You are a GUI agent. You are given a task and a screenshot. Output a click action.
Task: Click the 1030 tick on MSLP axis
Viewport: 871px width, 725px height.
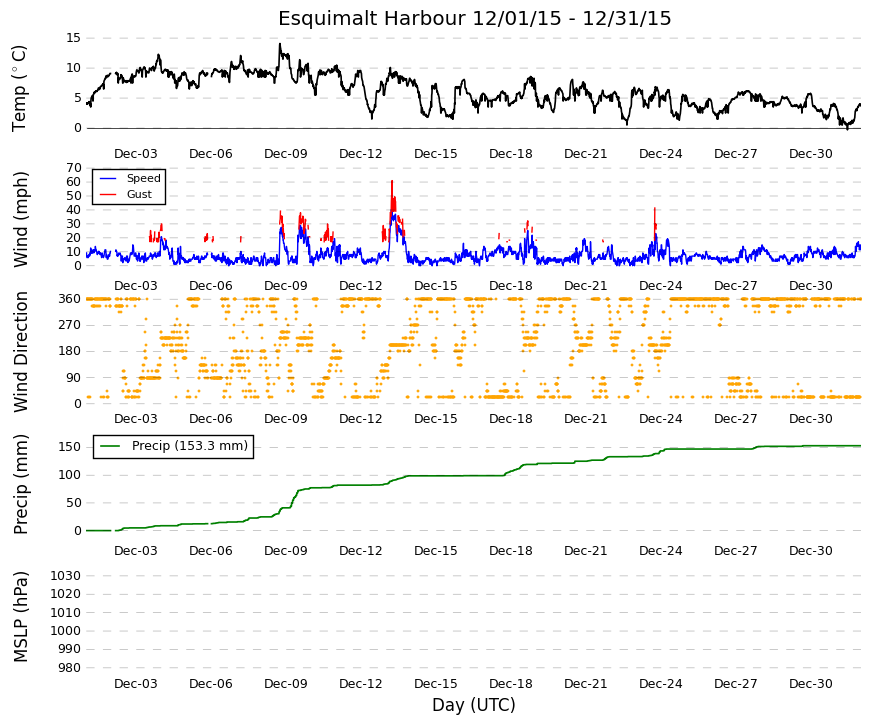(x=66, y=576)
